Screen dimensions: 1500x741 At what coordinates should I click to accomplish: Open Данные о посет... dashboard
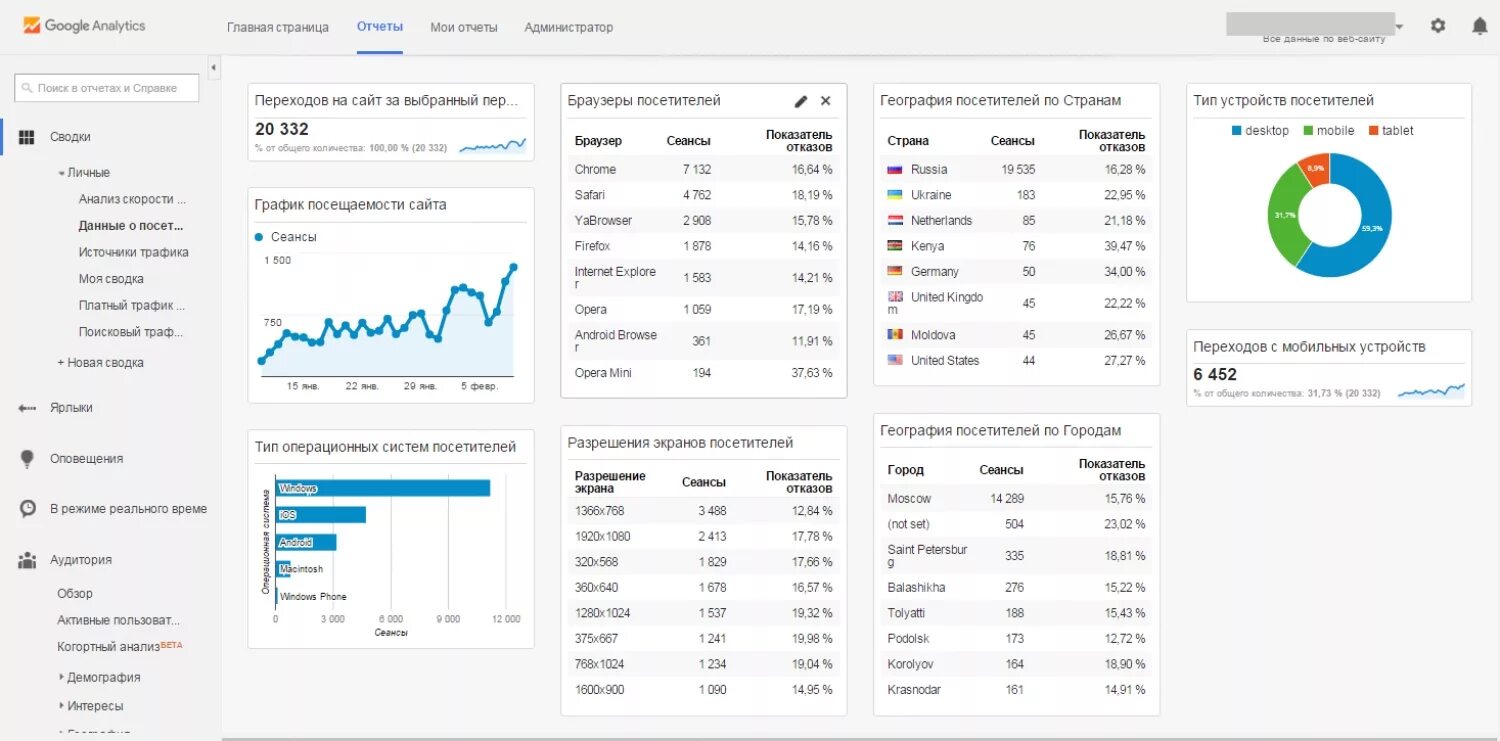coord(131,226)
